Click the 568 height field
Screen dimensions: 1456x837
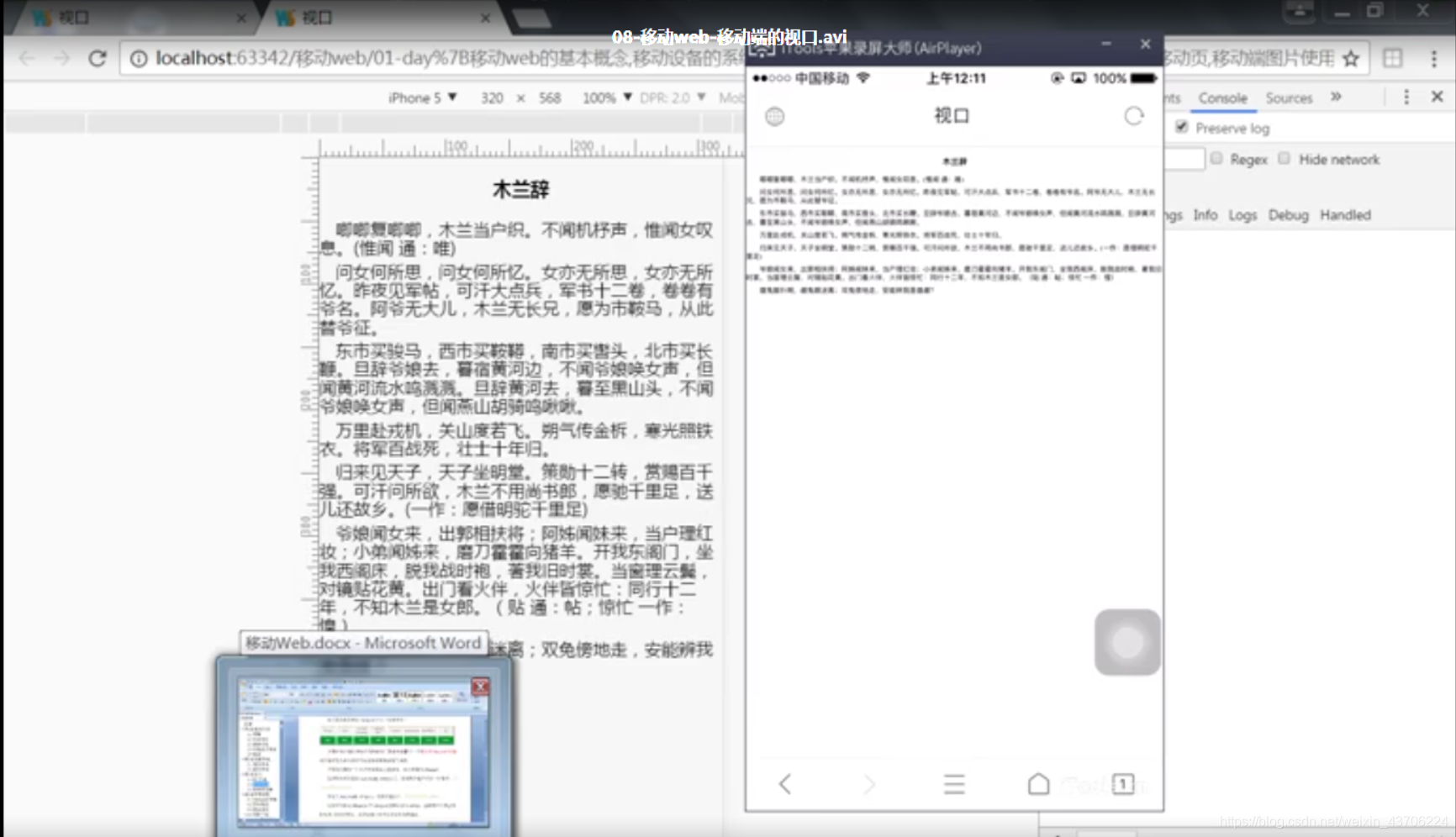tap(550, 97)
